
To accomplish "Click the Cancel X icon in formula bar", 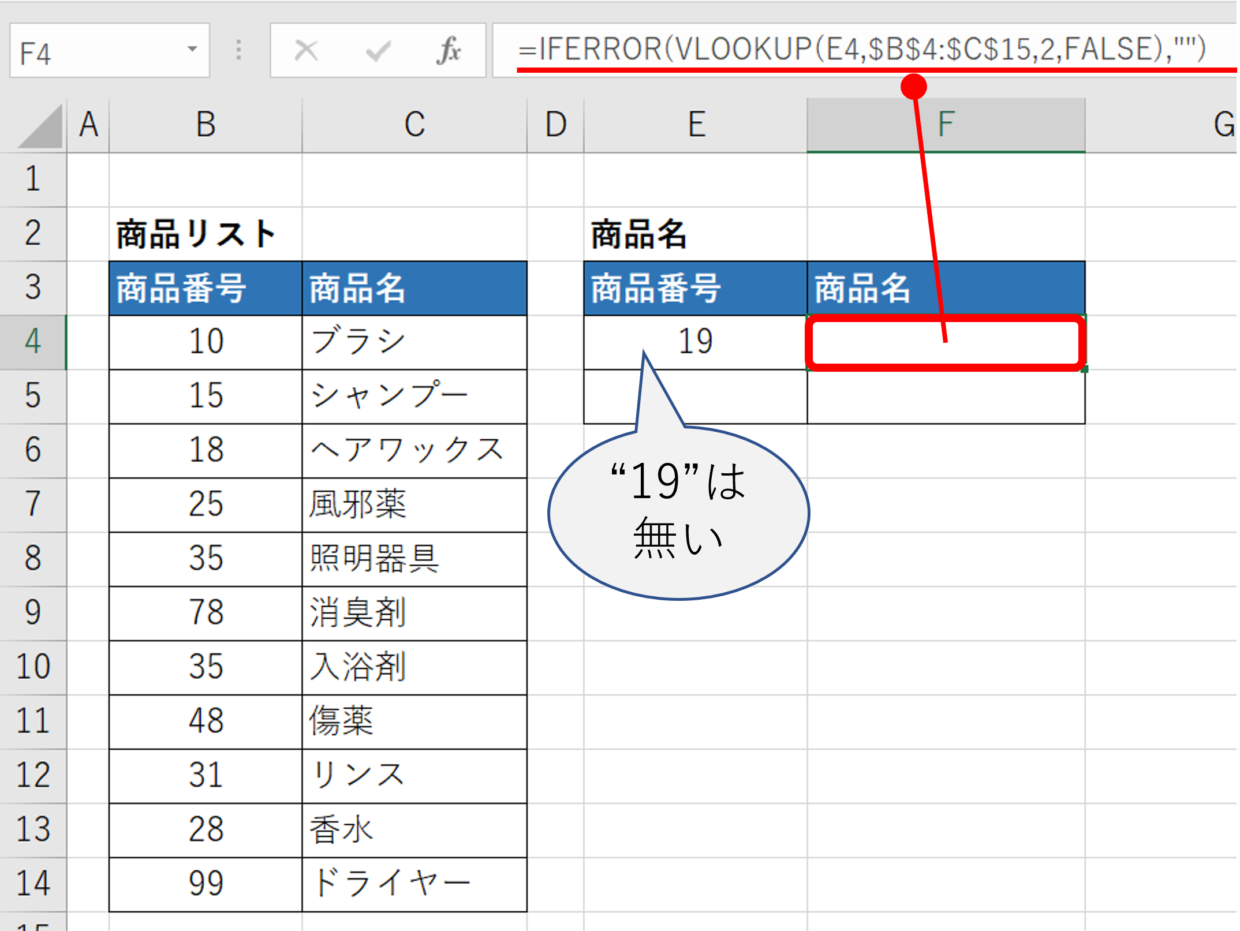I will 306,51.
